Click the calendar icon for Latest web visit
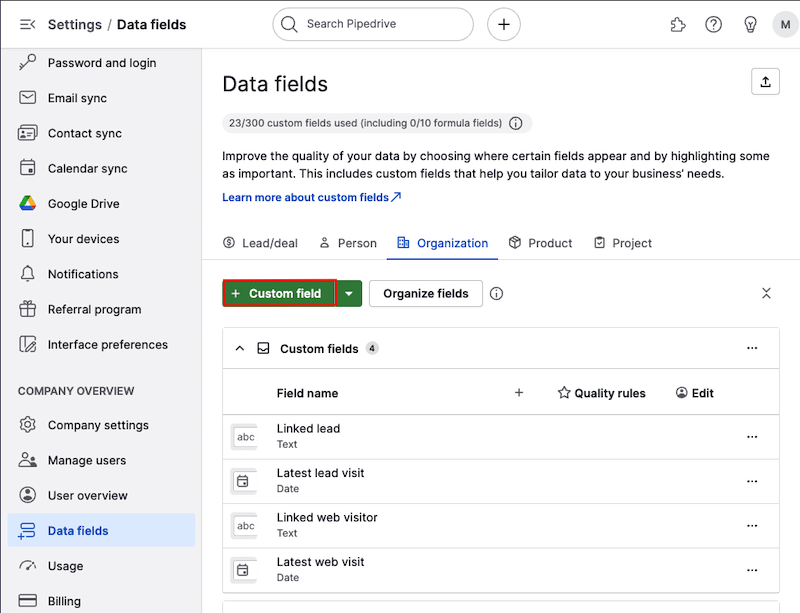Screen dimensions: 800x613 pos(243,570)
